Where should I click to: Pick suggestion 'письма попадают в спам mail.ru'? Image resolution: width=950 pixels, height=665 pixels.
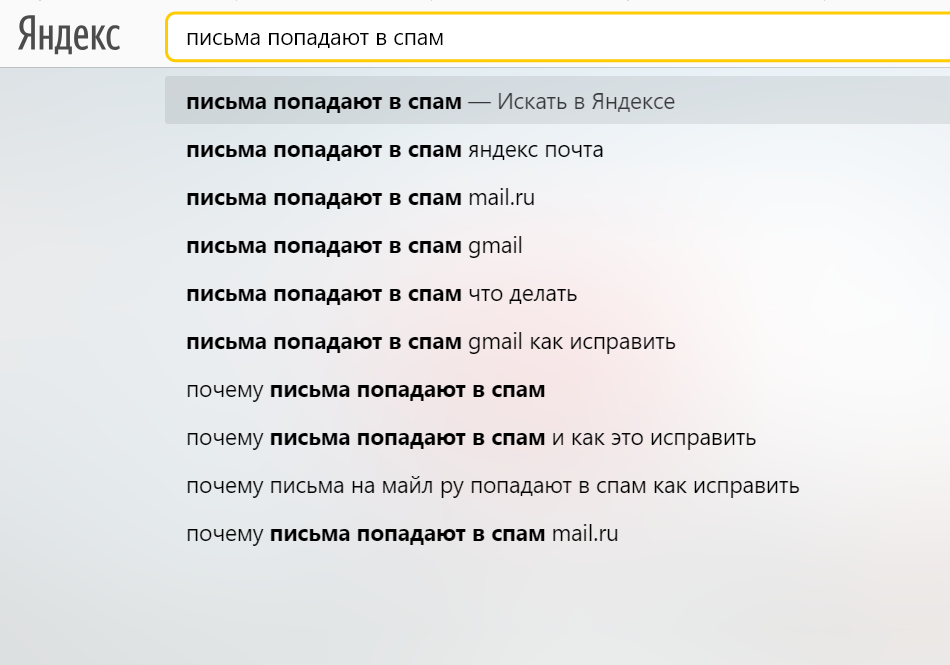pyautogui.click(x=360, y=198)
